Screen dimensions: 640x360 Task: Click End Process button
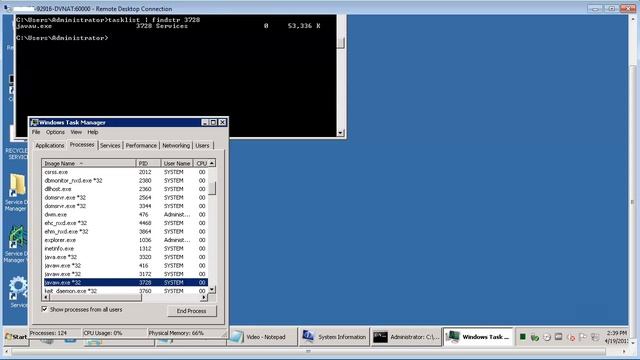pyautogui.click(x=191, y=311)
